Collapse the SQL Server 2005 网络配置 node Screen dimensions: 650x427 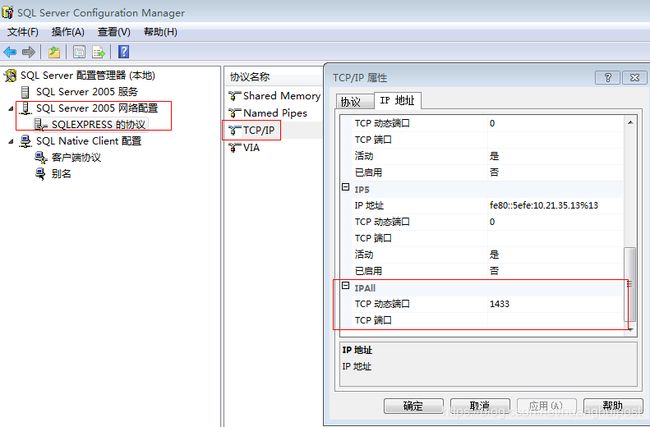pyautogui.click(x=11, y=109)
